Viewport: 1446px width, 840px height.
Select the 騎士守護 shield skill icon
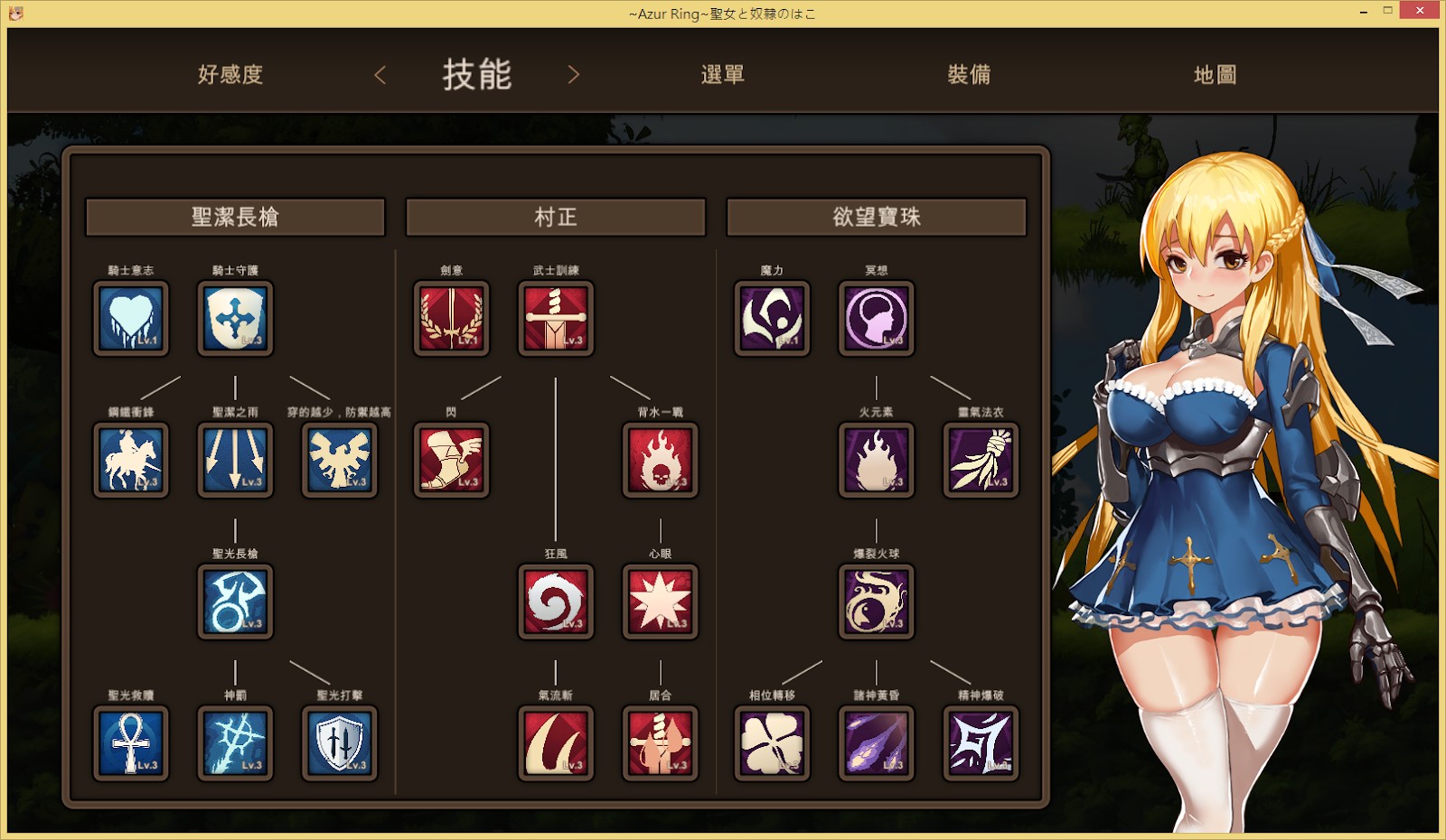[x=235, y=318]
